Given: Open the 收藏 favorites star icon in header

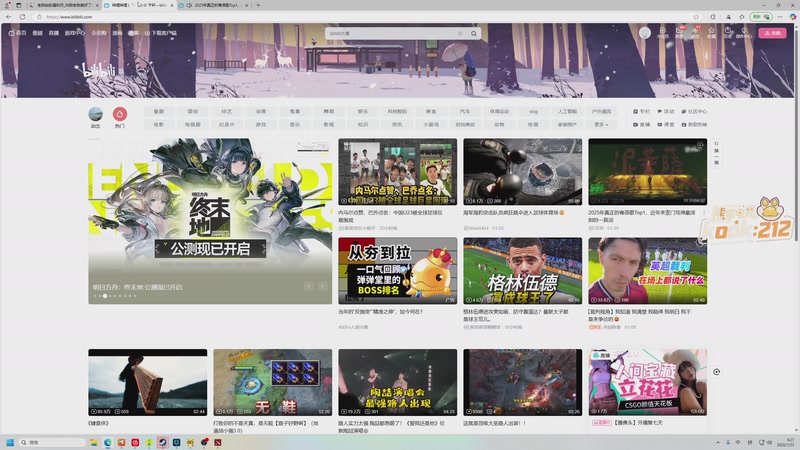Looking at the screenshot, I should [711, 32].
